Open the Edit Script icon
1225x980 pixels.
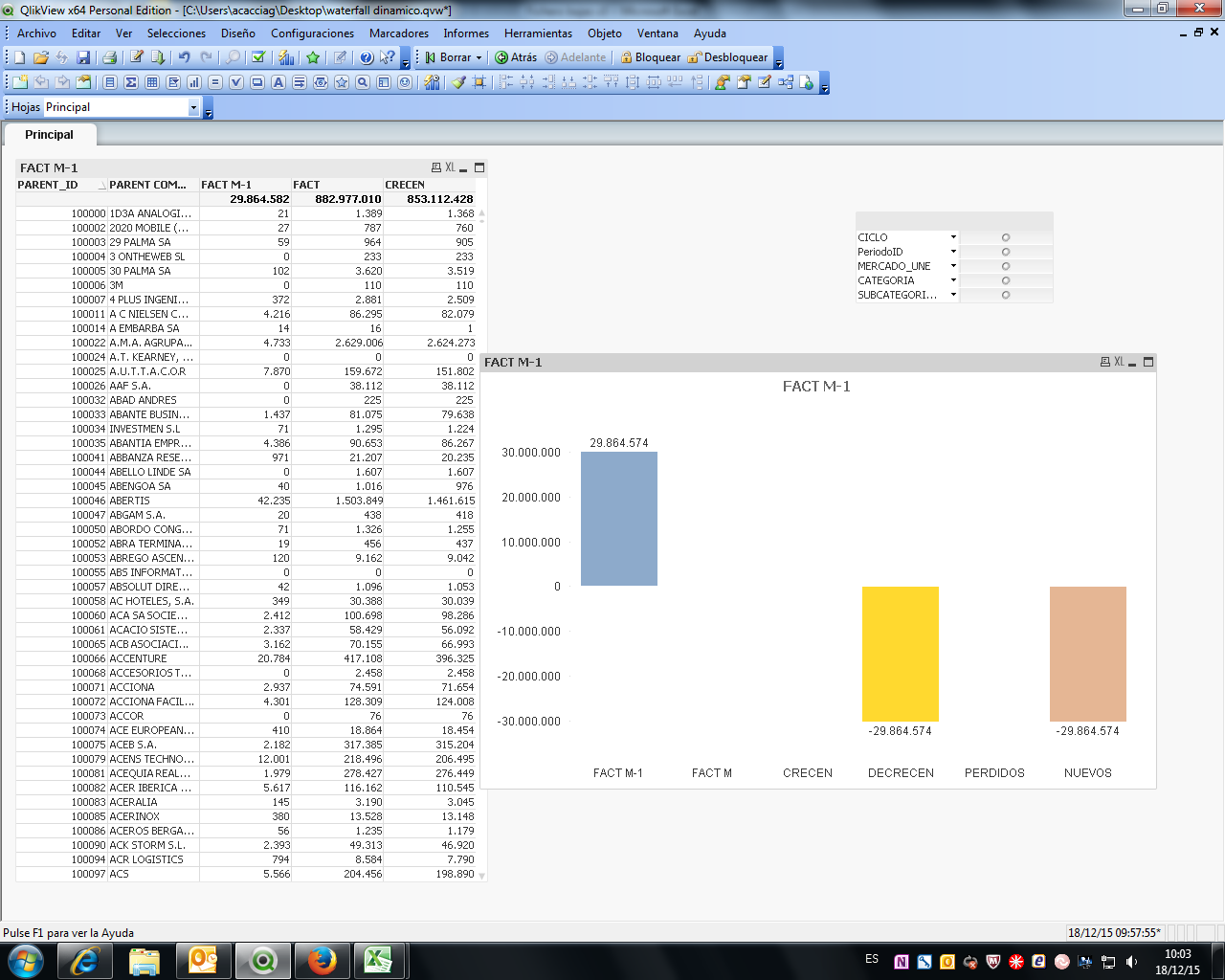click(137, 57)
